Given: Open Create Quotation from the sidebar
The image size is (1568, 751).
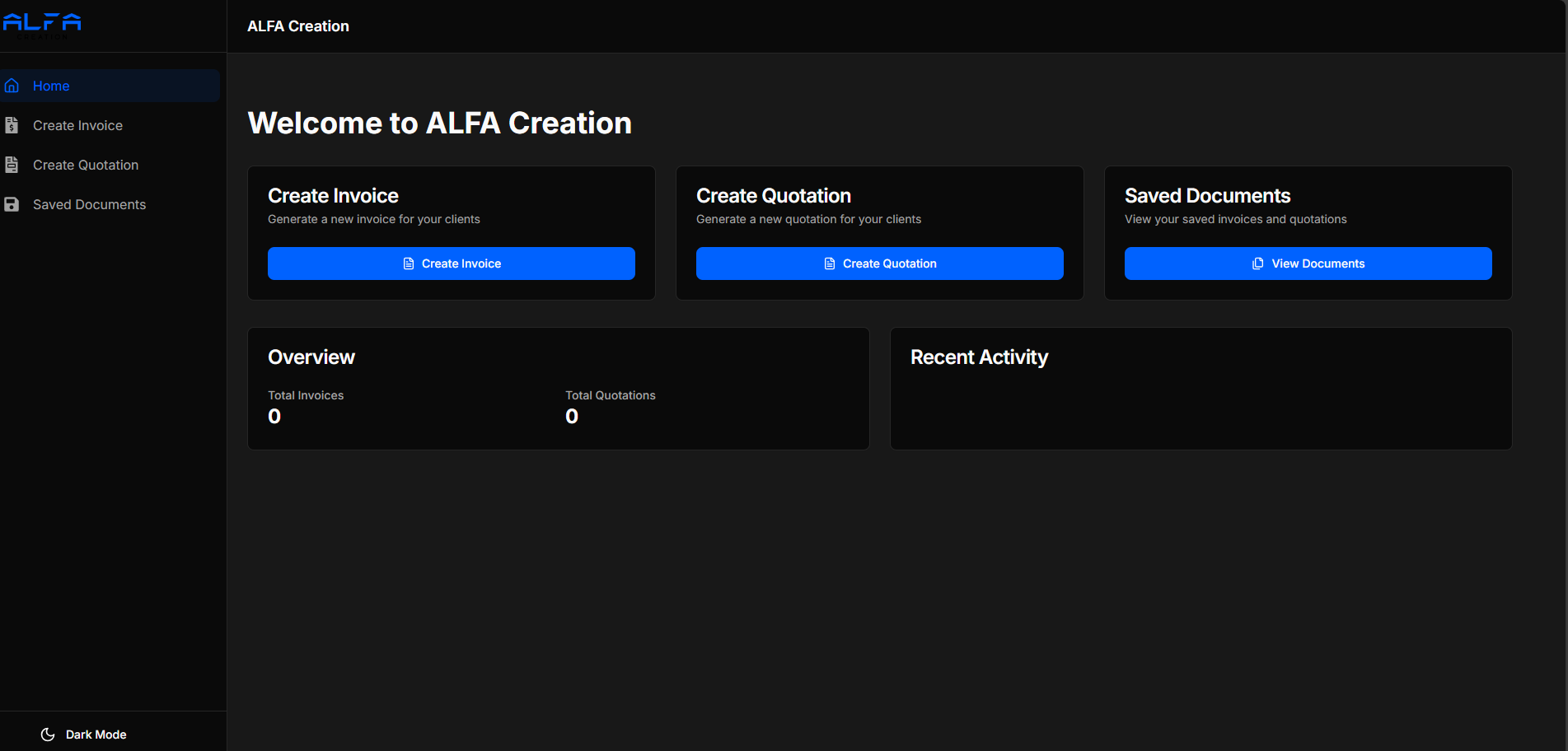Looking at the screenshot, I should pyautogui.click(x=86, y=165).
